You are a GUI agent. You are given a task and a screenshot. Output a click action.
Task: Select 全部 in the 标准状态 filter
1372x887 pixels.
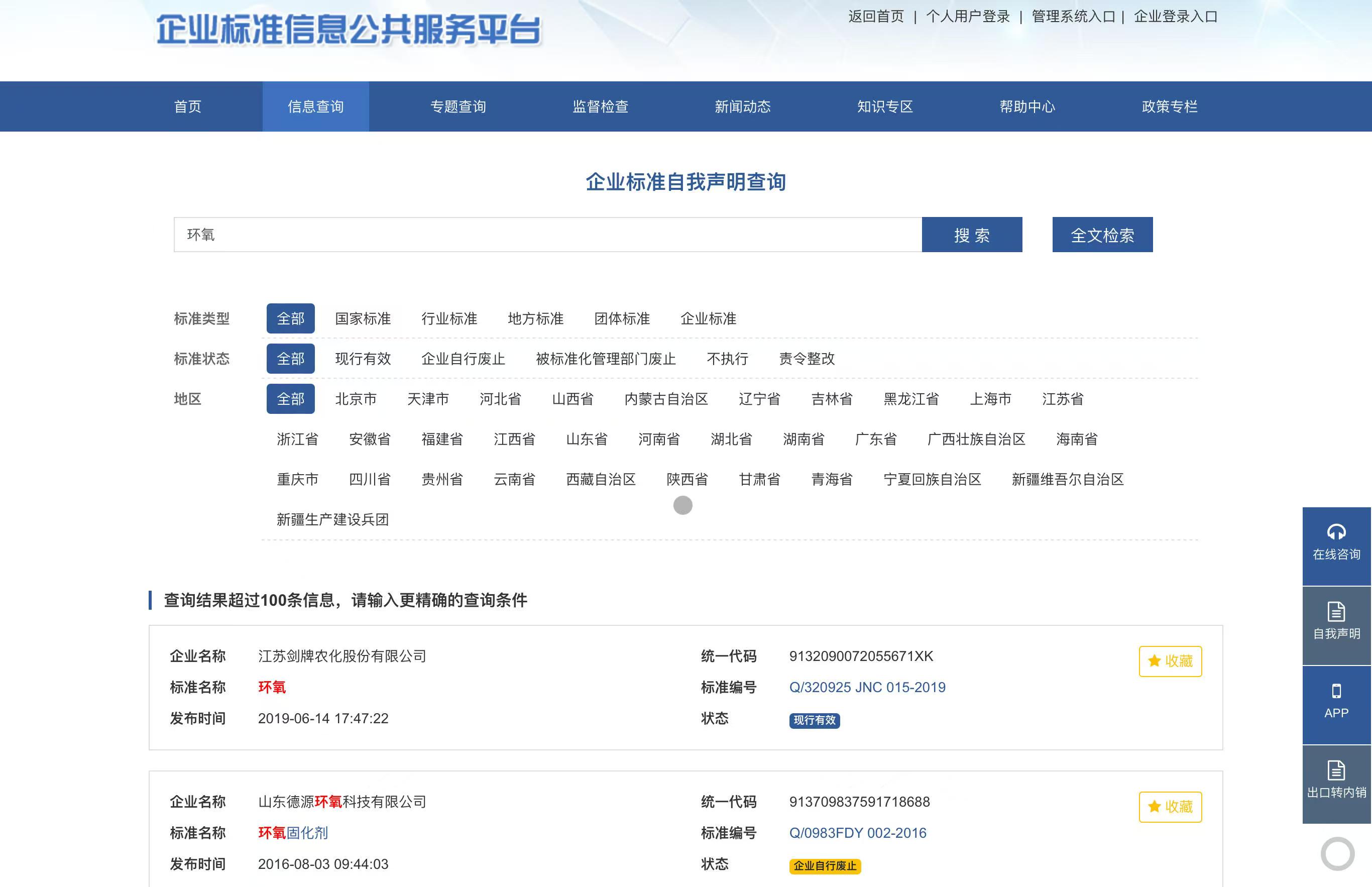[x=291, y=359]
